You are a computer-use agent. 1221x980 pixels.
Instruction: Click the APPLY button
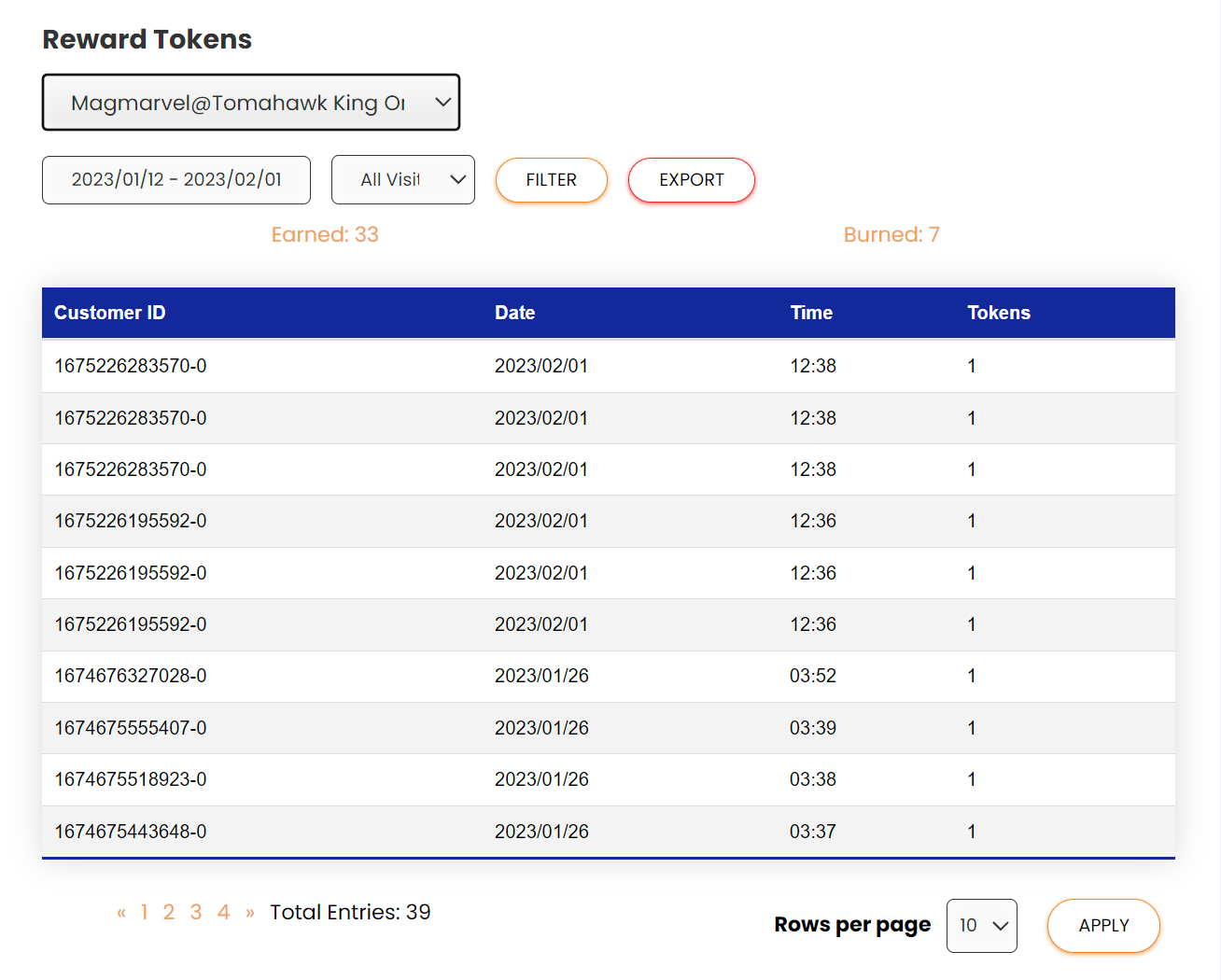[1102, 925]
